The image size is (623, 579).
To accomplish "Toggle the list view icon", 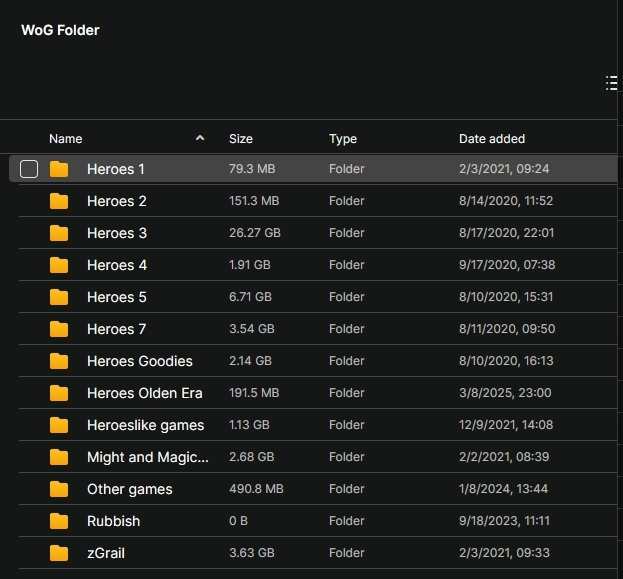I will point(611,83).
